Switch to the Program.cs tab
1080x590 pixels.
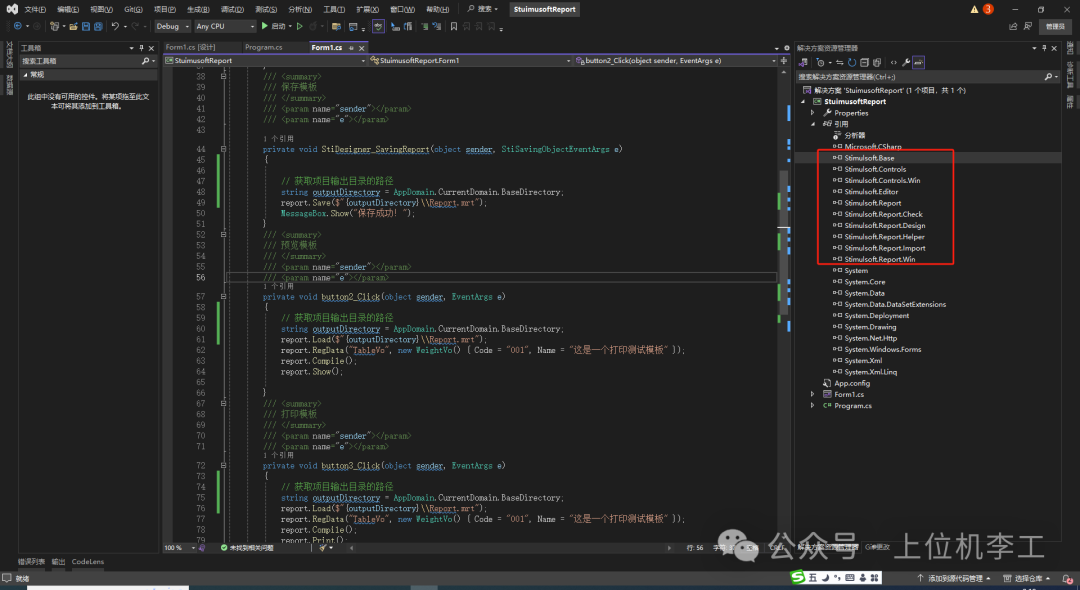click(263, 47)
